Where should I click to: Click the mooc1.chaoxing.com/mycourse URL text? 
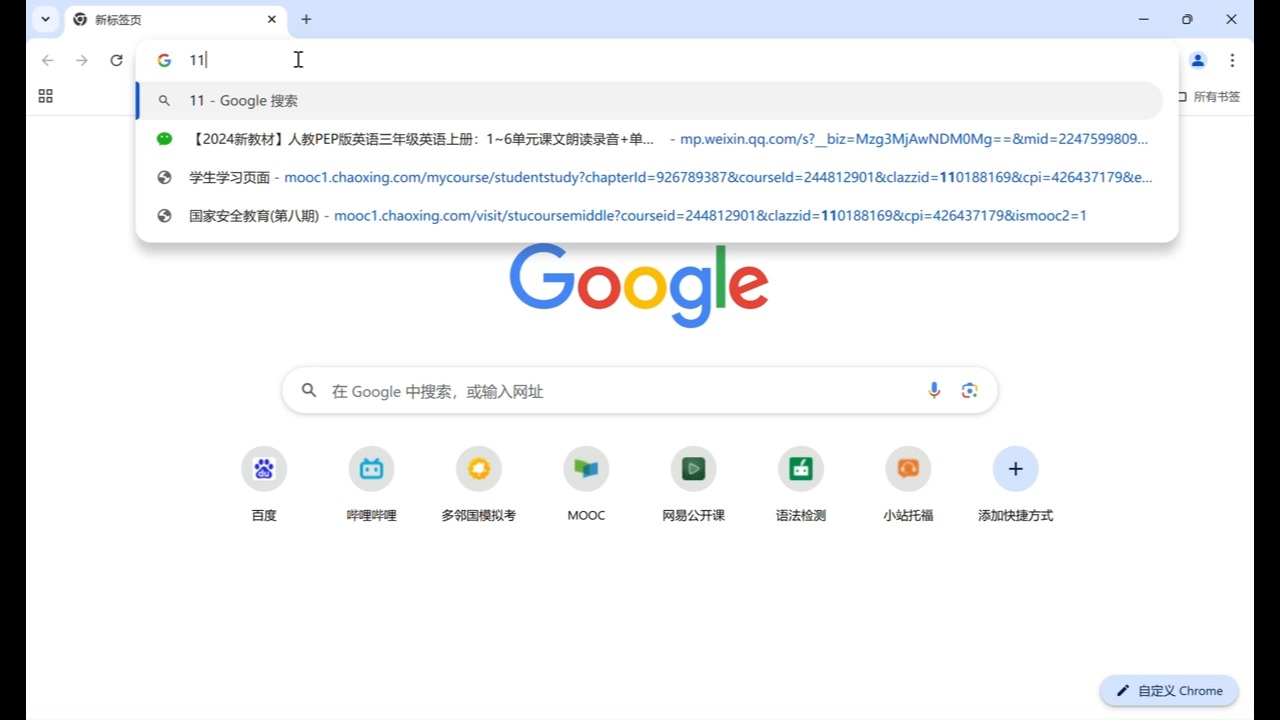tap(718, 177)
